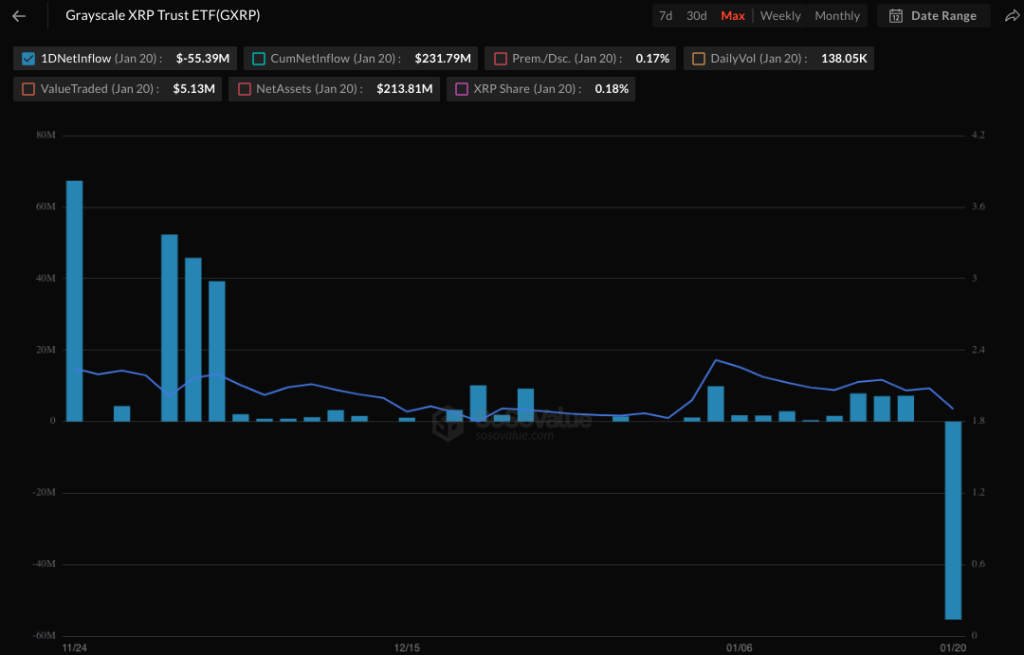Click the 0.17% premium/discount value

click(652, 59)
